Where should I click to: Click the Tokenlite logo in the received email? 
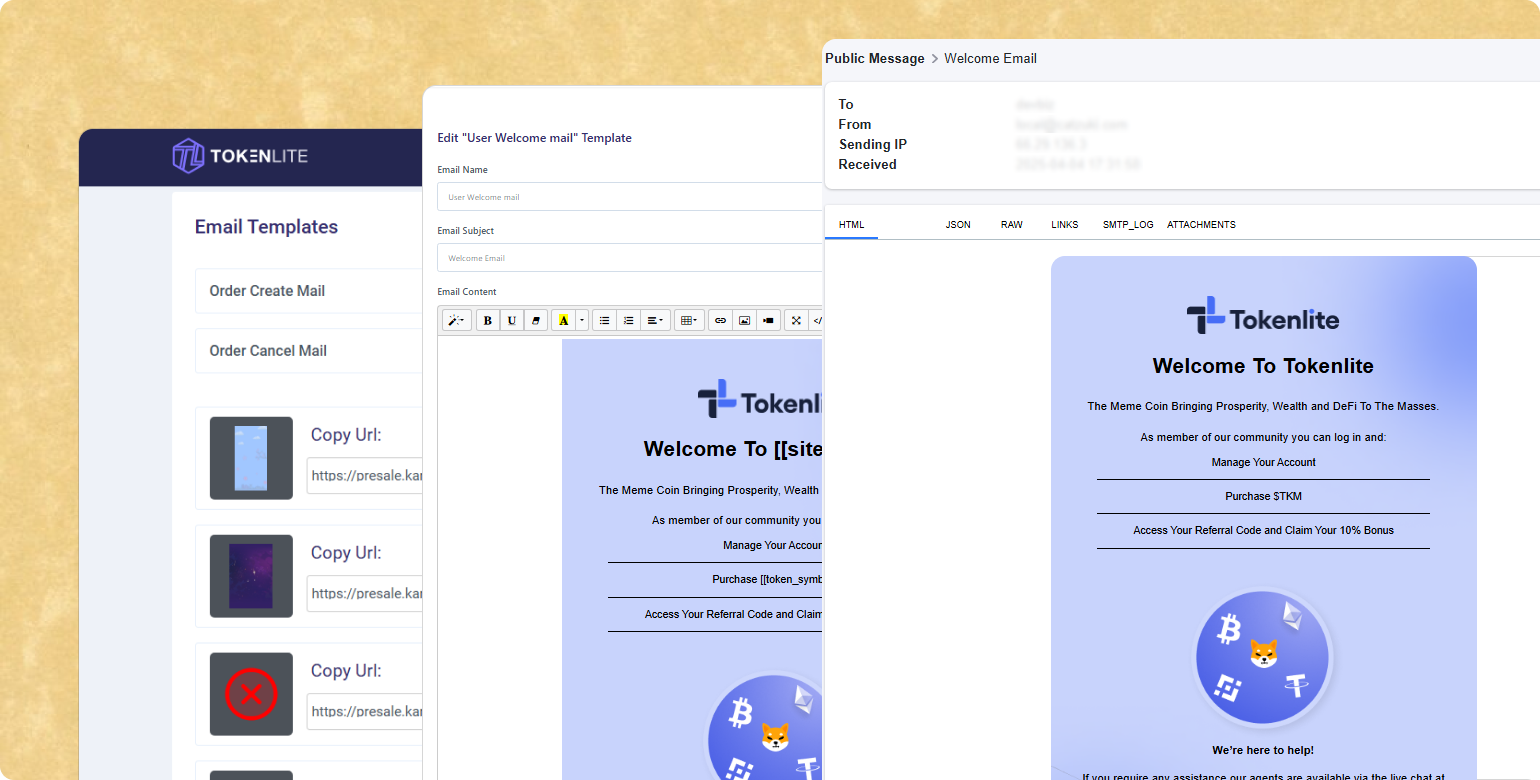pyautogui.click(x=1263, y=316)
